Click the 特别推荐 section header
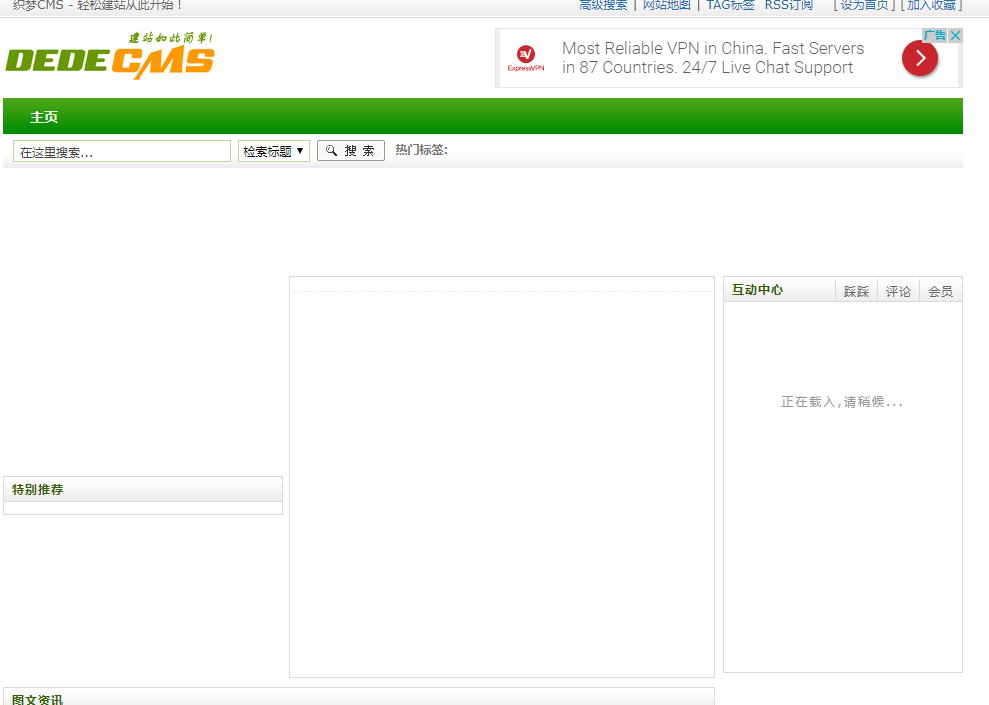The height and width of the screenshot is (705, 989). pos(143,489)
